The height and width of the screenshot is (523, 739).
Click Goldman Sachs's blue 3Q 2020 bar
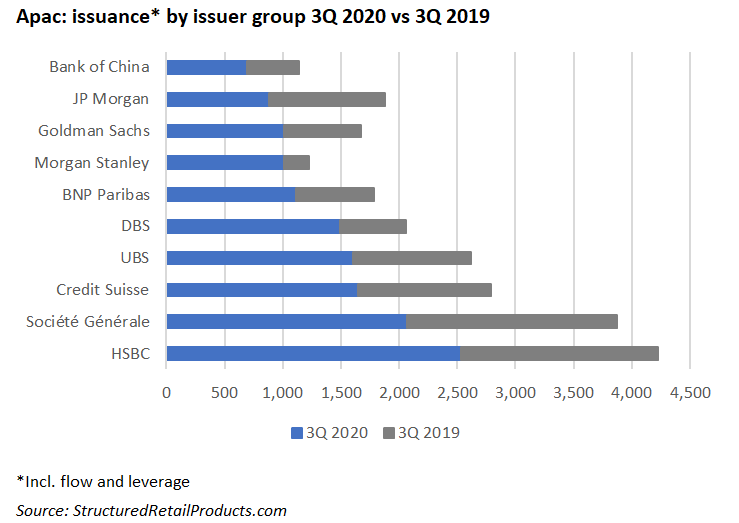coord(225,131)
